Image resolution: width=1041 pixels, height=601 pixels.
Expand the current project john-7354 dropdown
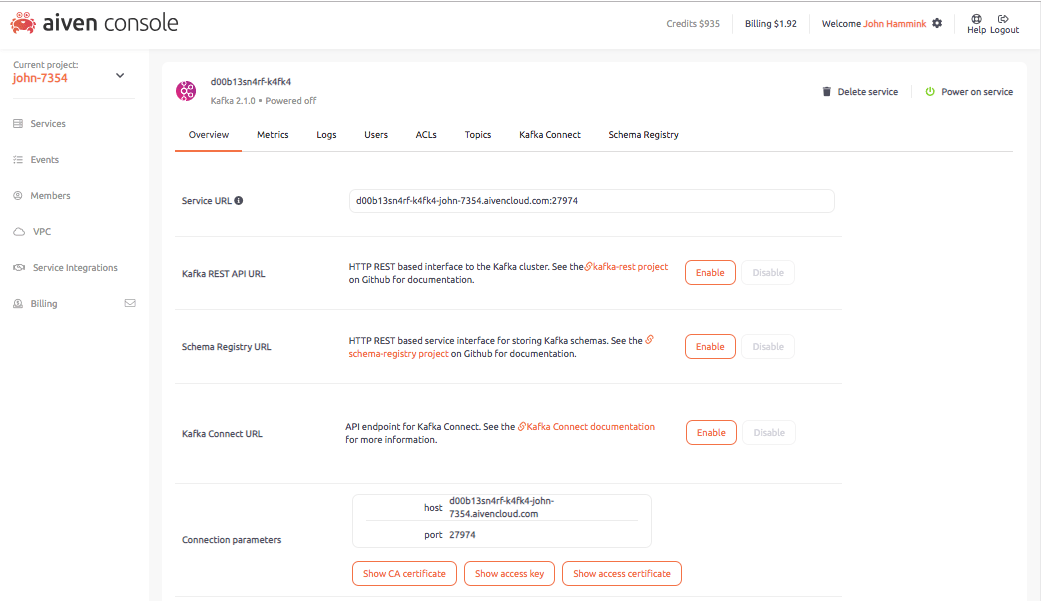pyautogui.click(x=119, y=75)
